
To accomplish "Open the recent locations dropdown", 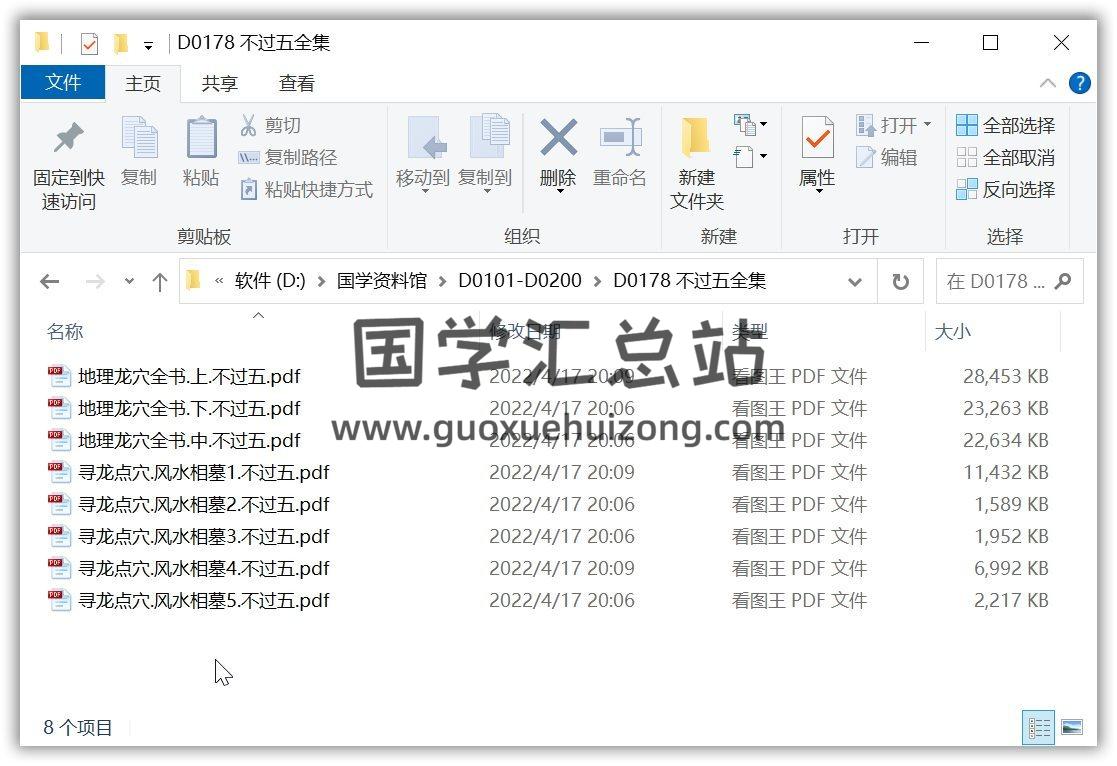I will 129,281.
